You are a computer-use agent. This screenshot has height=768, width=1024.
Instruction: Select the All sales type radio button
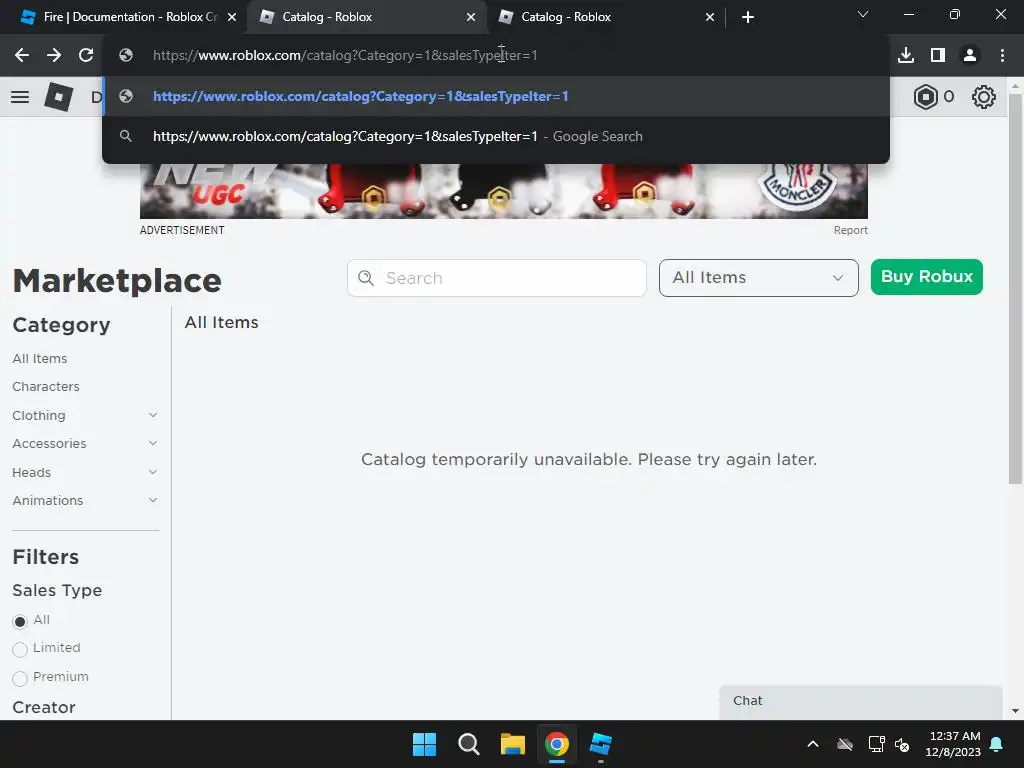[x=20, y=621]
